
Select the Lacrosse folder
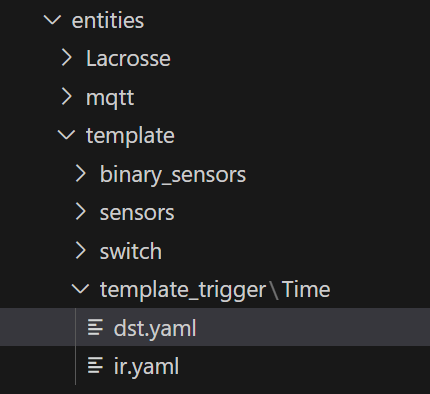coord(128,59)
